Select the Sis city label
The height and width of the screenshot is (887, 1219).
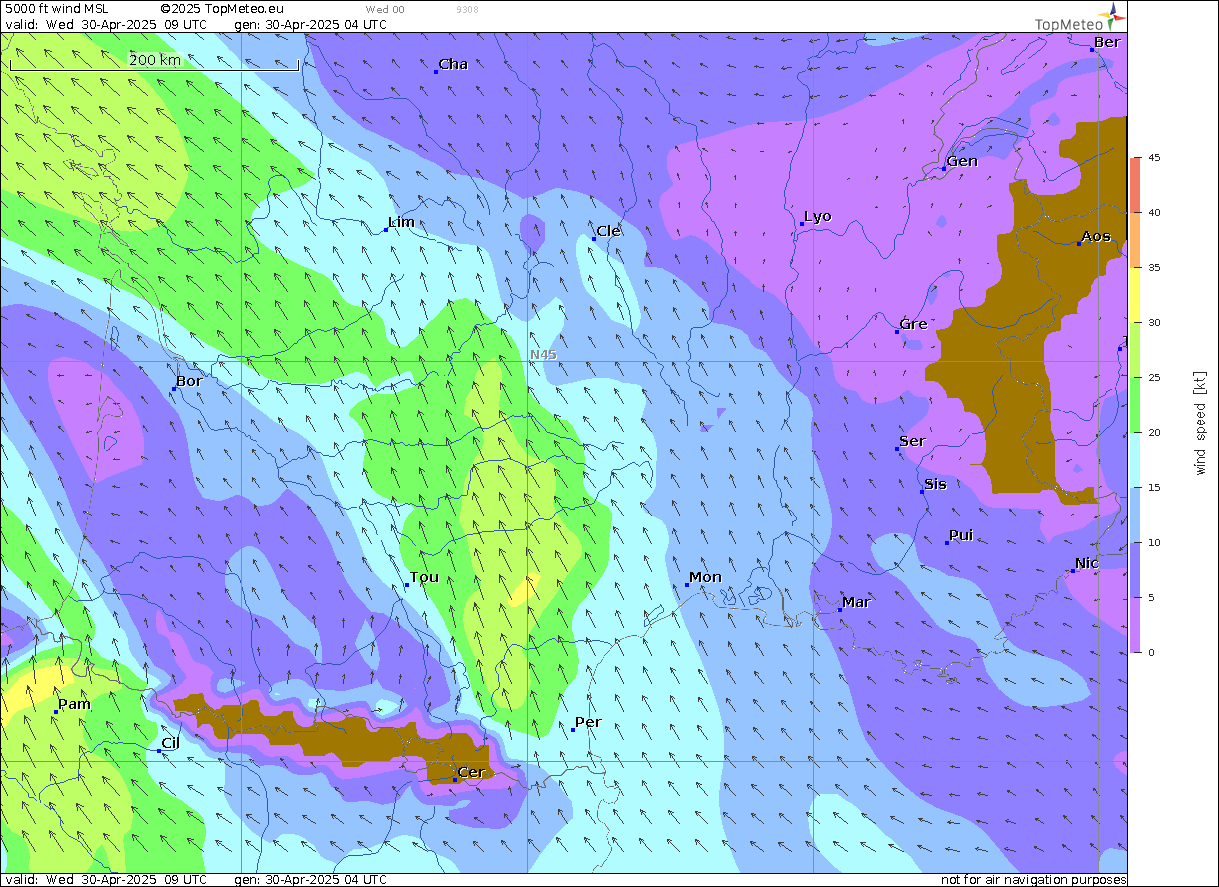(935, 484)
